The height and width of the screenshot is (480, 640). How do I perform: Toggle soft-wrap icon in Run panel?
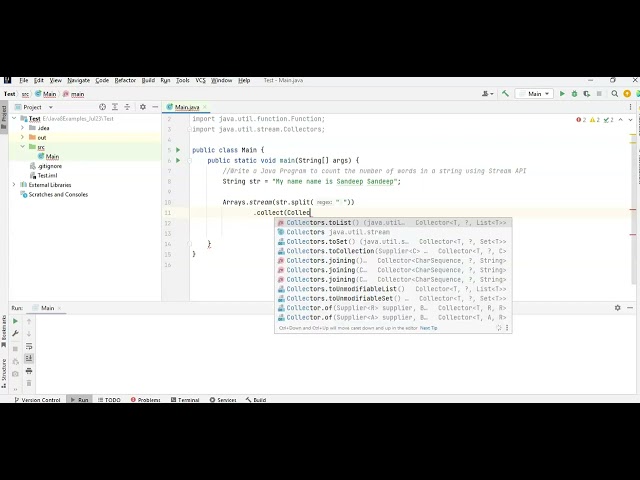(x=29, y=346)
